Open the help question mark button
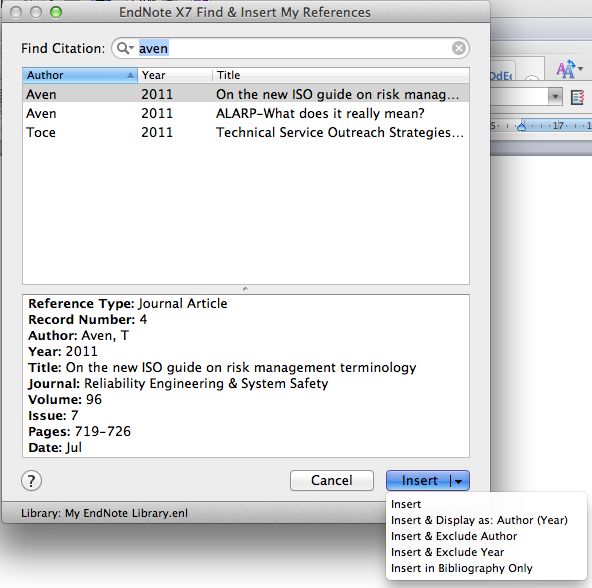 pos(32,481)
